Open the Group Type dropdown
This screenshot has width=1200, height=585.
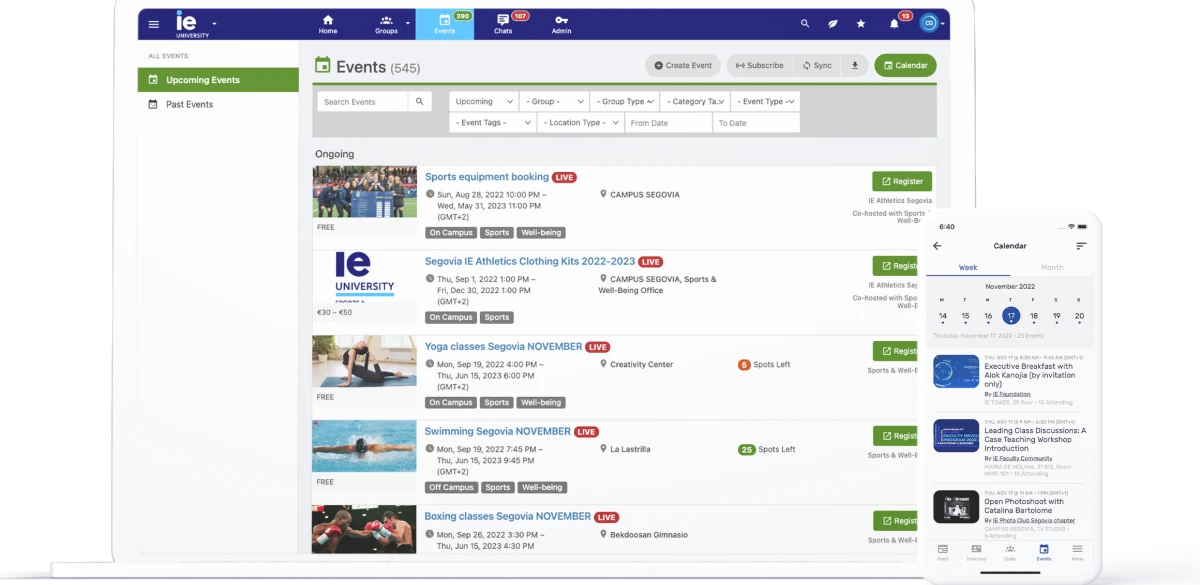point(627,102)
